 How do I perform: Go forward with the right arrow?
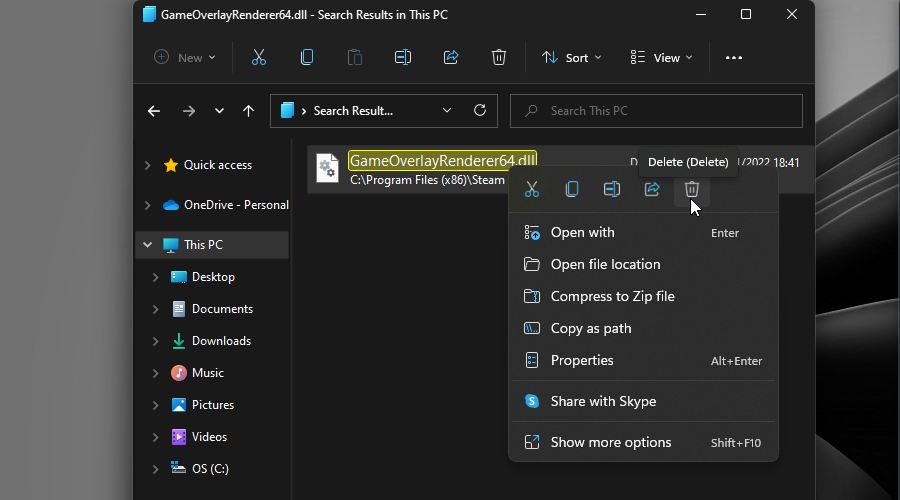189,111
